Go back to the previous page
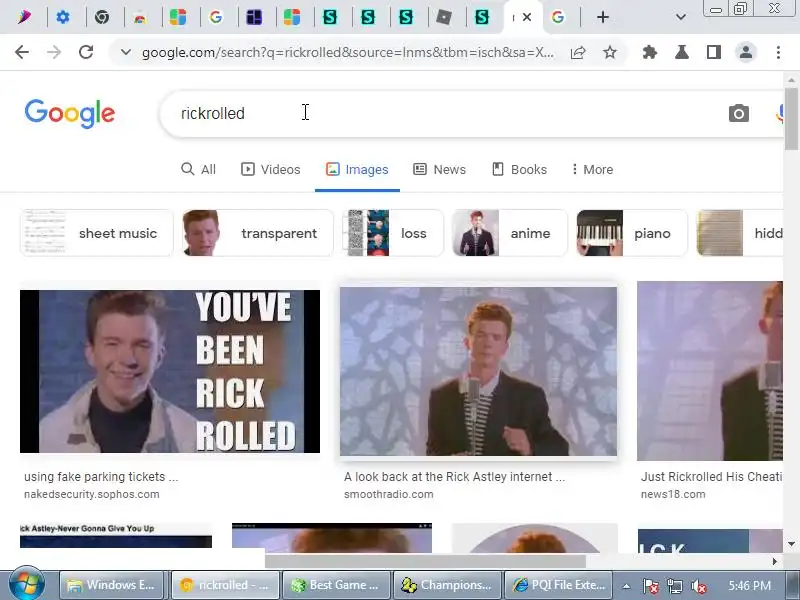800x600 pixels. click(22, 52)
